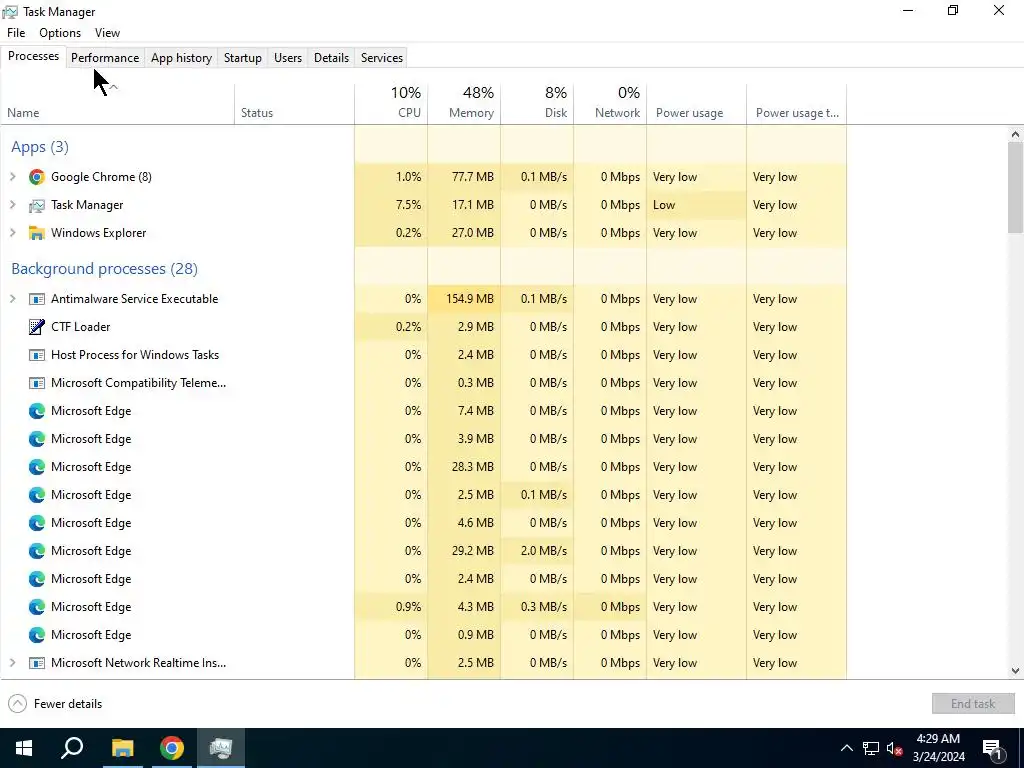Image resolution: width=1024 pixels, height=768 pixels.
Task: Click the Windows Explorer process icon
Action: (37, 233)
